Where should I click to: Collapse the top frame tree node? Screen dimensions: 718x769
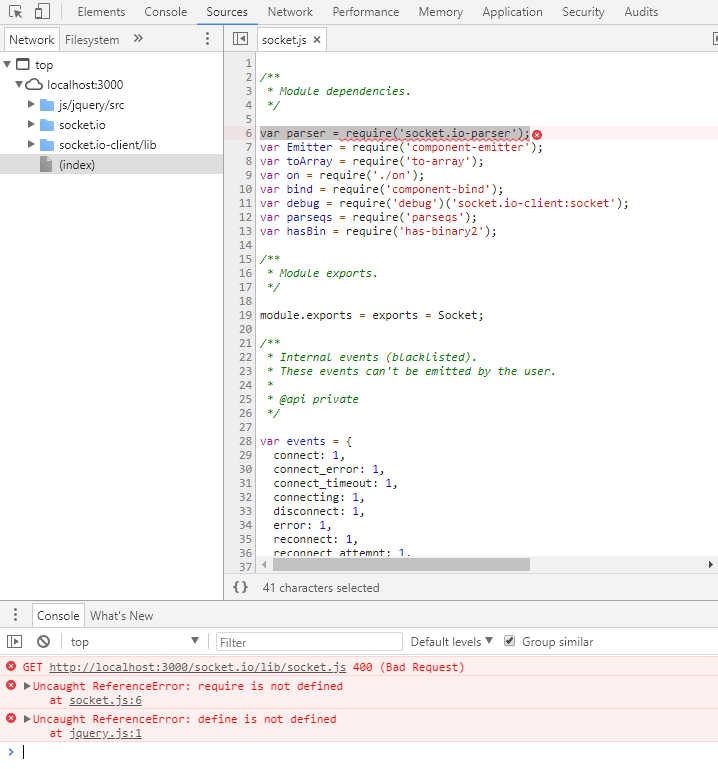7,64
